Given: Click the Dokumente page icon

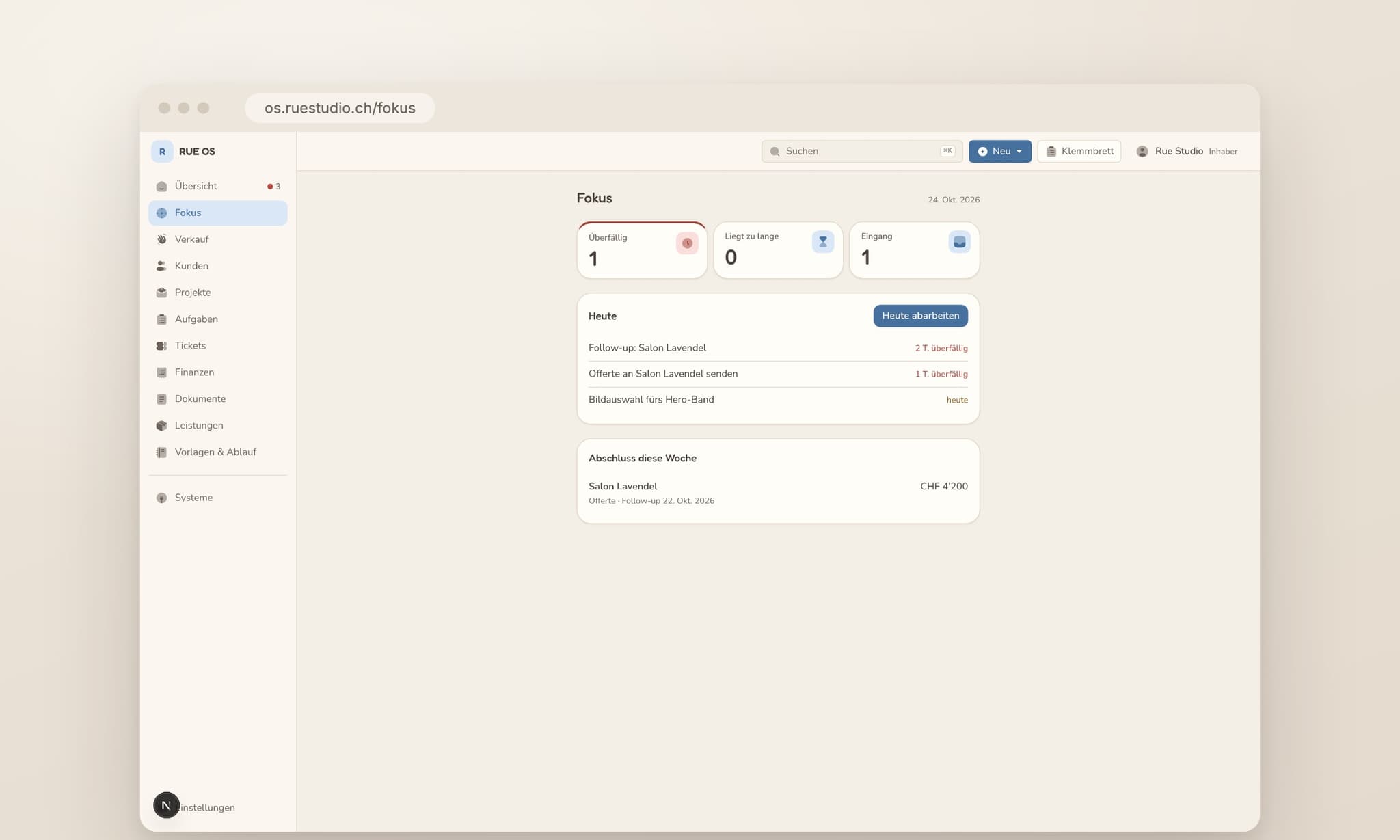Looking at the screenshot, I should click(161, 399).
